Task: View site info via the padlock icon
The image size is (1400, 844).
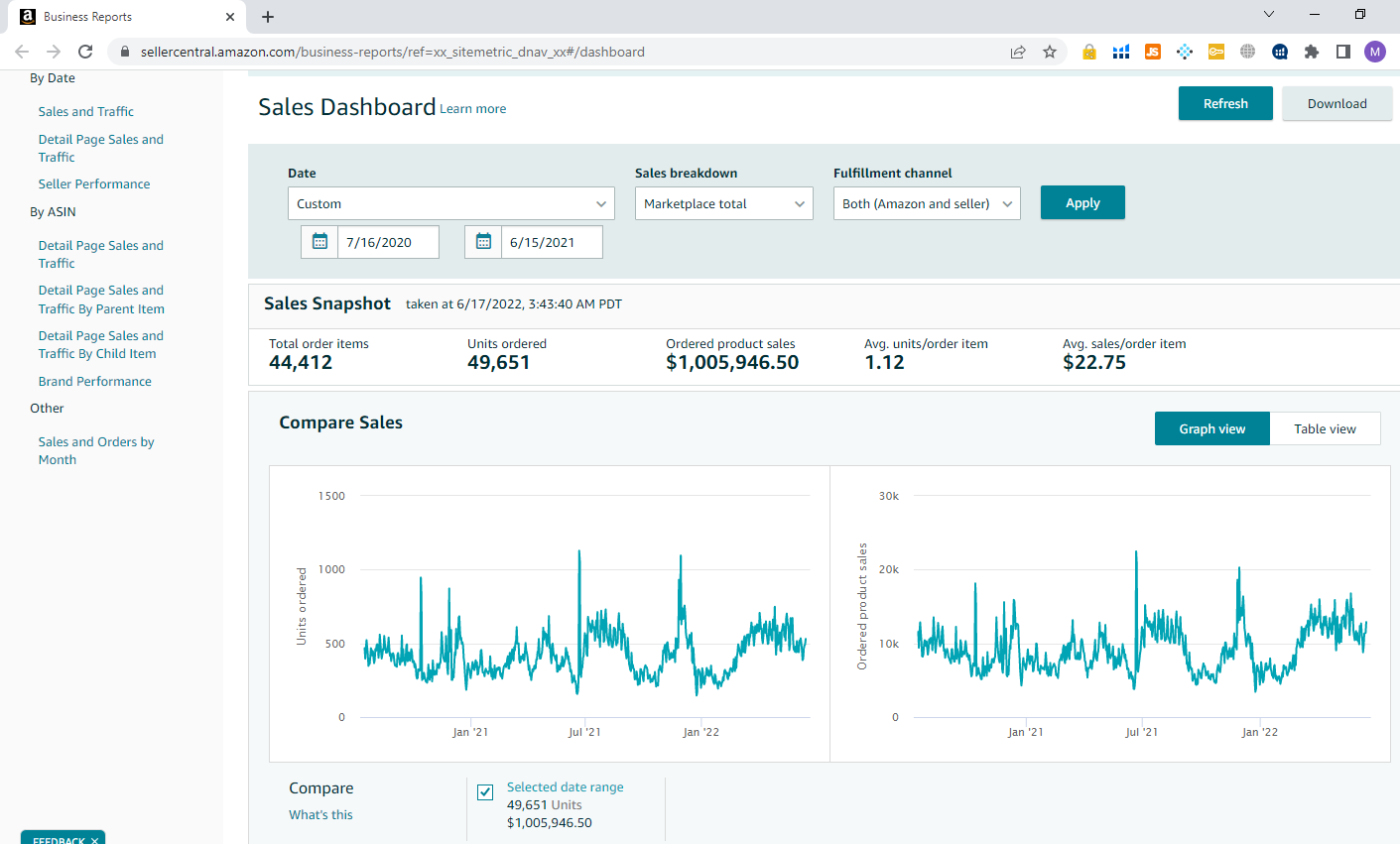Action: tap(125, 52)
